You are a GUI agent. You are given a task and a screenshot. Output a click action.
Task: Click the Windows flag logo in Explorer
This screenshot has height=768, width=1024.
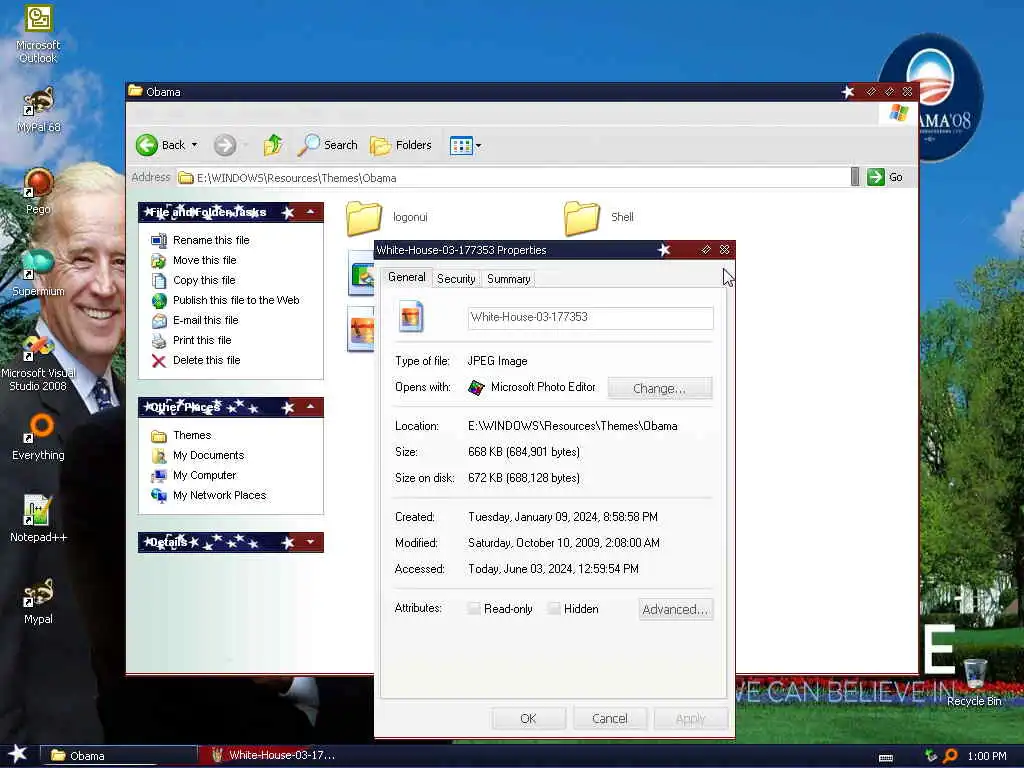click(x=899, y=112)
